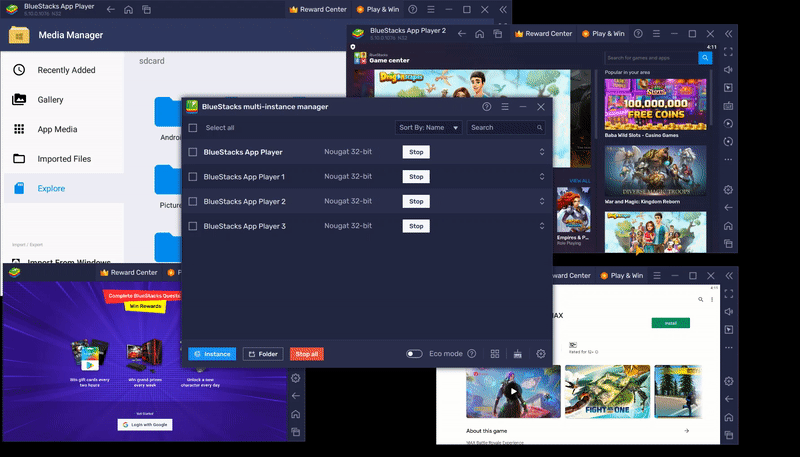Check the Select all checkbox
Image resolution: width=800 pixels, height=457 pixels.
[193, 128]
